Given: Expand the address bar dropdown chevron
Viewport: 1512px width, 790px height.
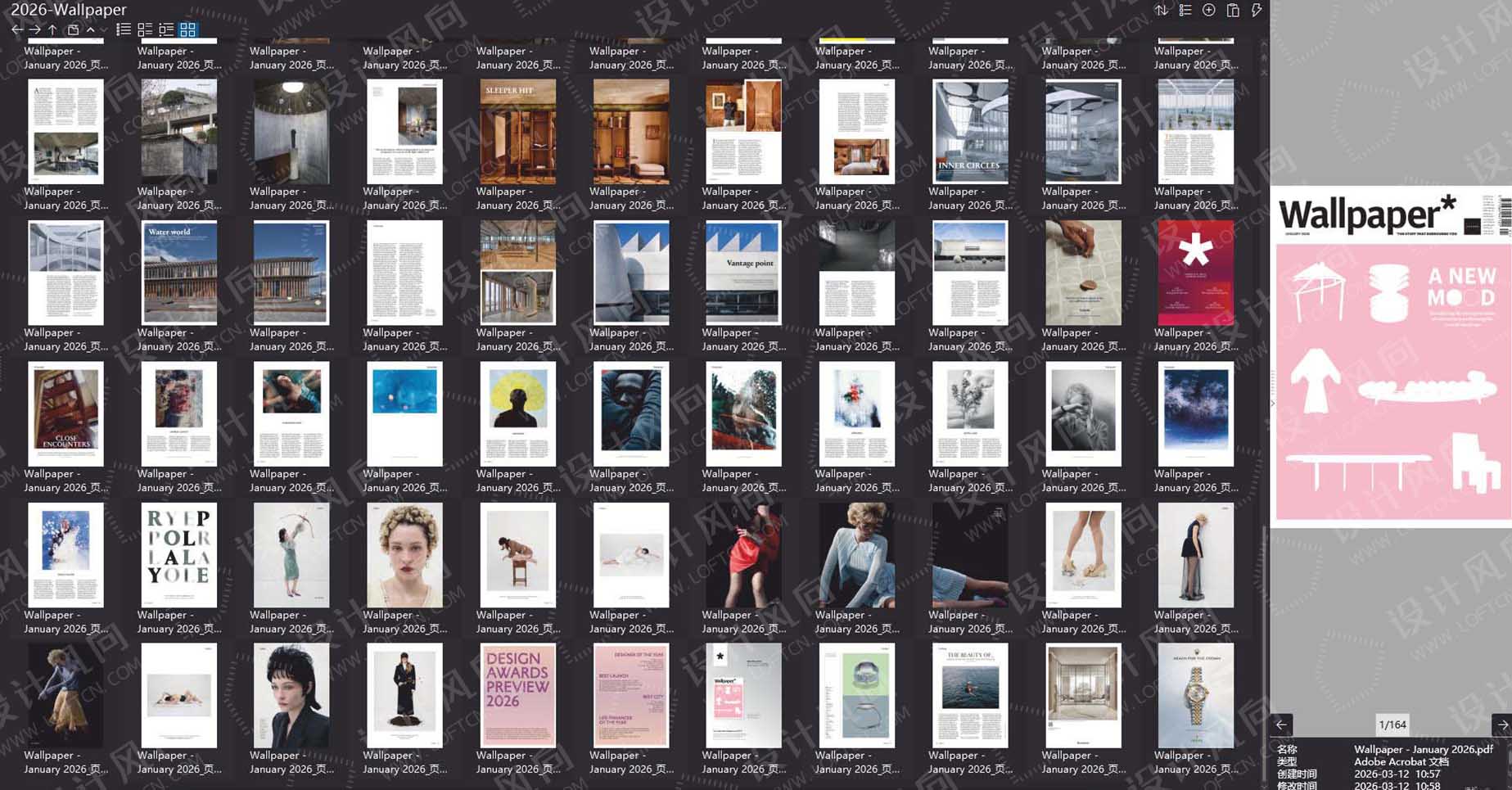Looking at the screenshot, I should [104, 31].
